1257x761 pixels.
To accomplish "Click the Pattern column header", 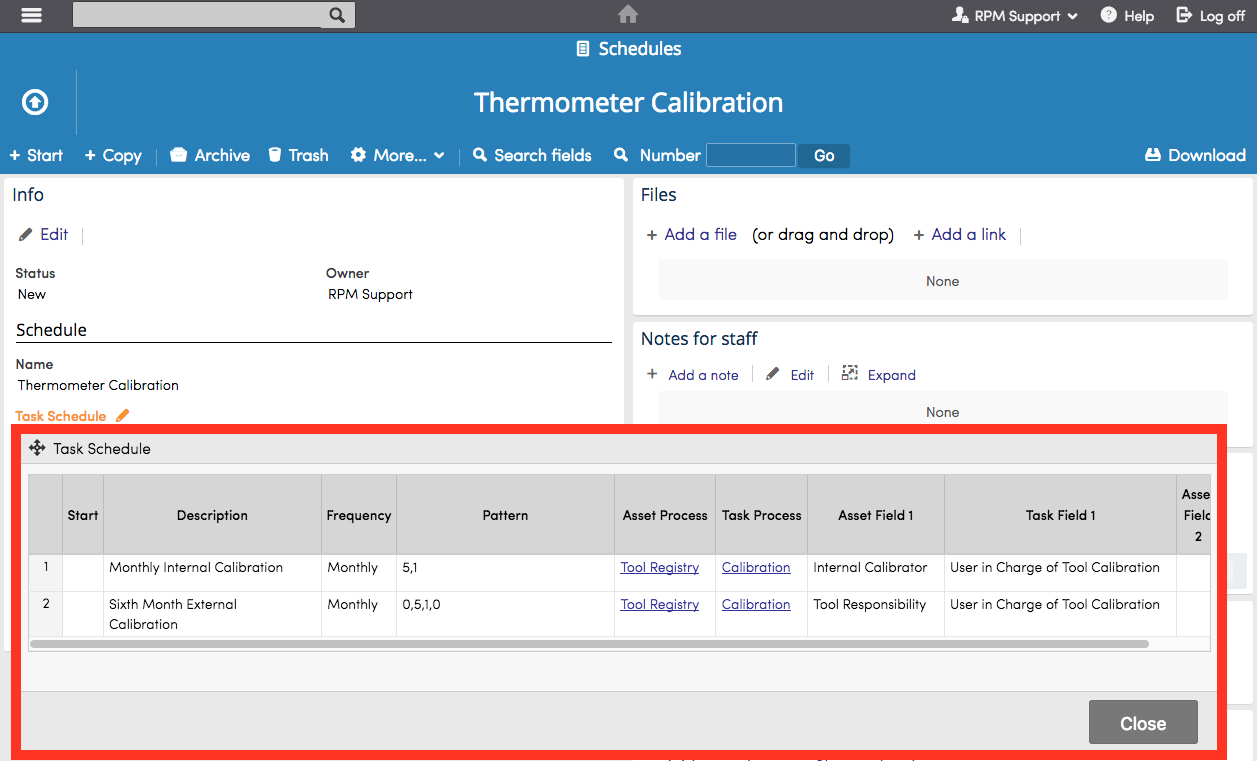I will coord(505,515).
